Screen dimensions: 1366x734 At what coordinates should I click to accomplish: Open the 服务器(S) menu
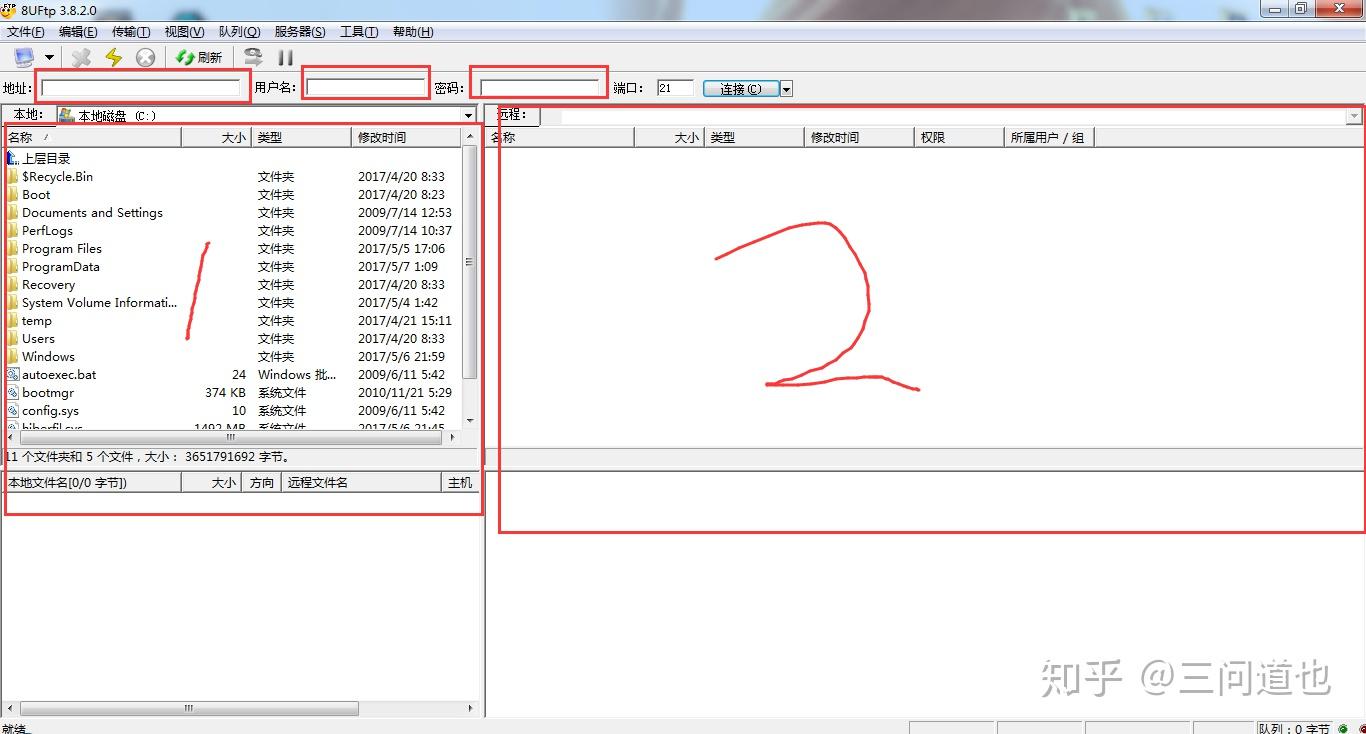pos(300,32)
